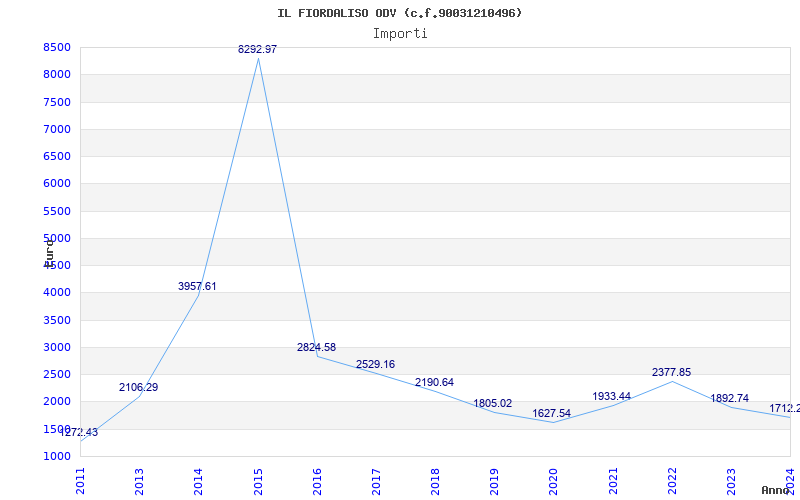The image size is (800, 500).
Task: Click the 7000 y-axis value
Action: click(x=57, y=129)
